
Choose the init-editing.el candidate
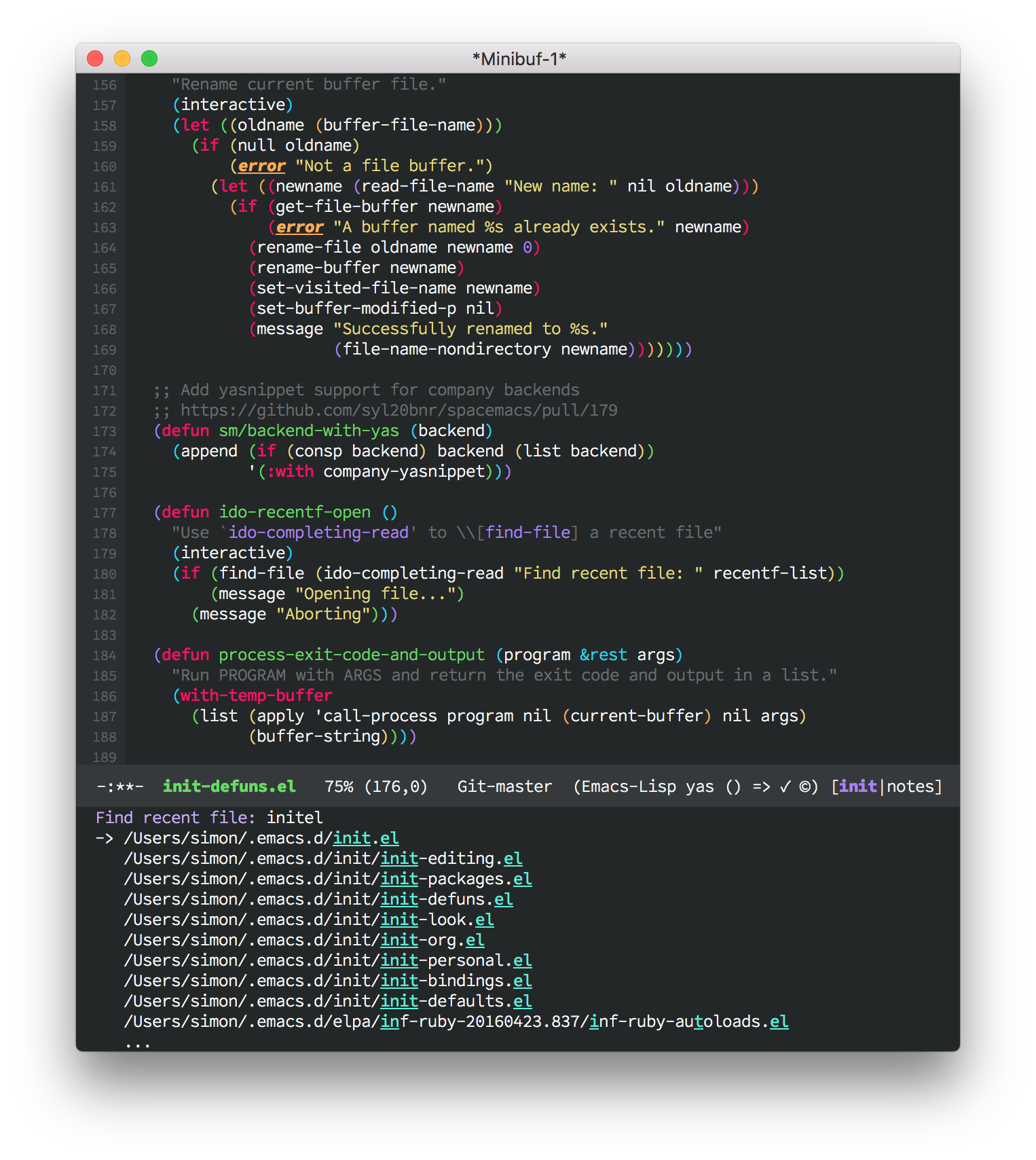point(323,858)
